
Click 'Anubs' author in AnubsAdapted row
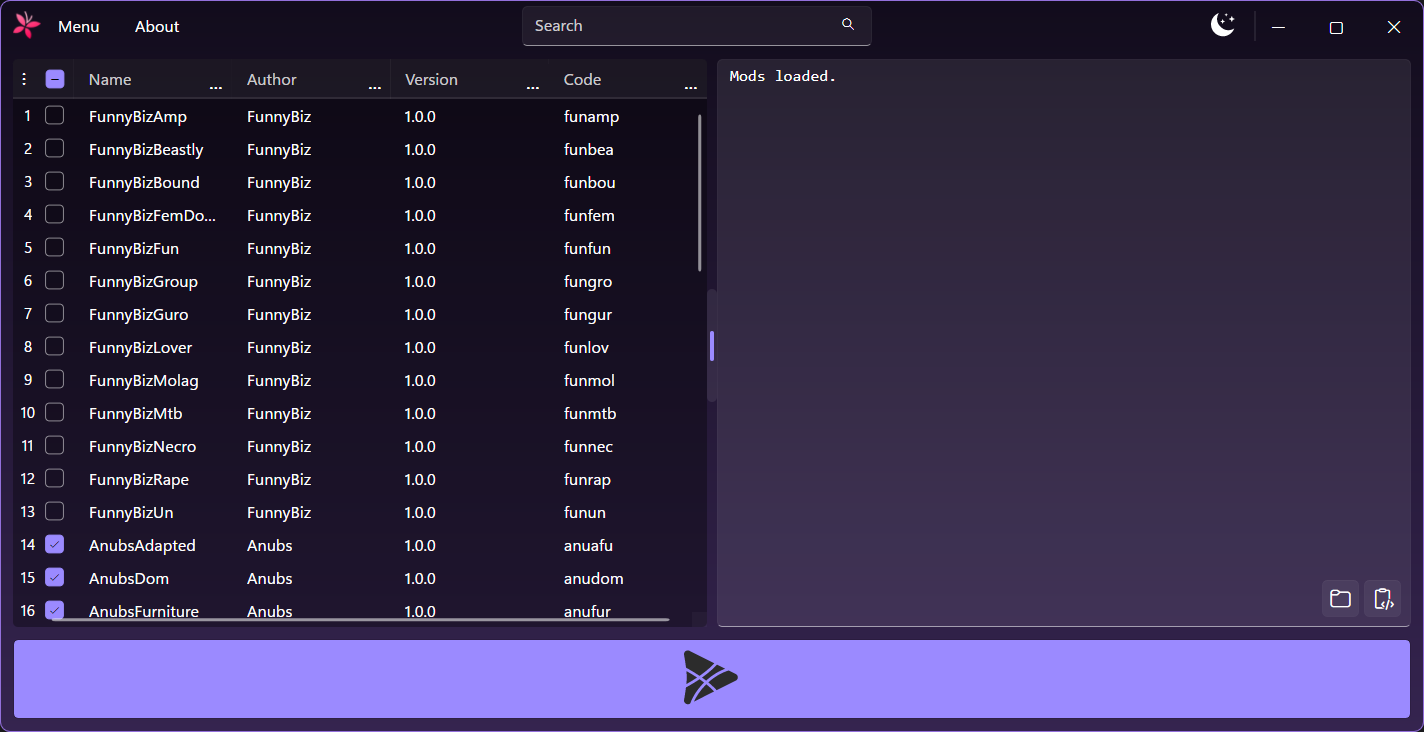pos(269,545)
